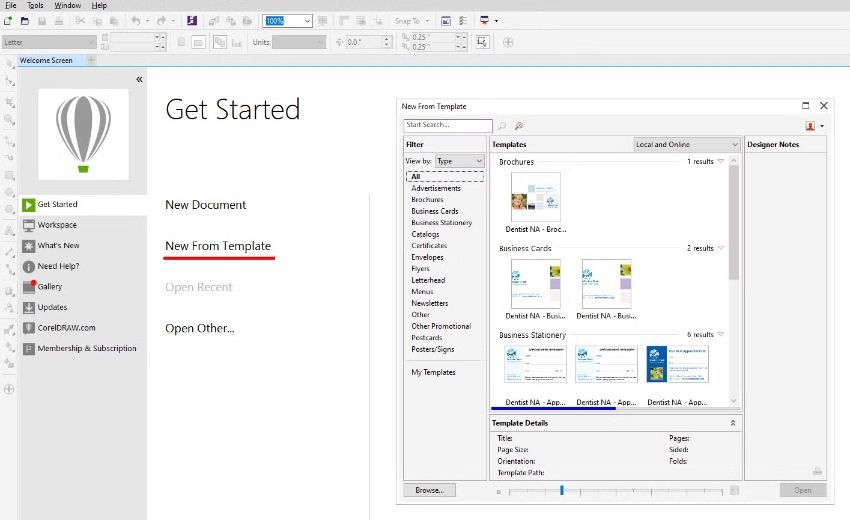Click the Open Recent link
850x520 pixels.
[198, 287]
